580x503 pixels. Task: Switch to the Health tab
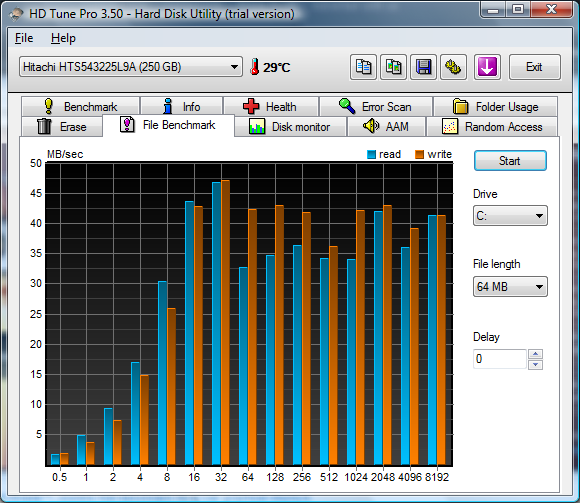[x=271, y=107]
